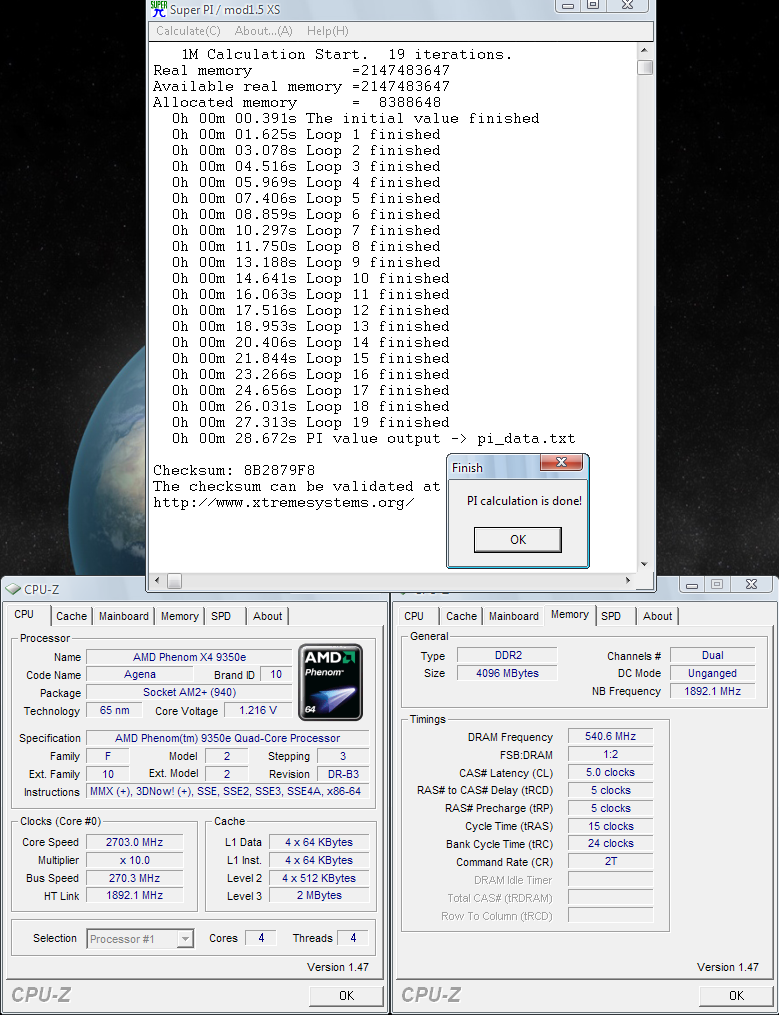Click the Command Rate value 2T

(611, 862)
